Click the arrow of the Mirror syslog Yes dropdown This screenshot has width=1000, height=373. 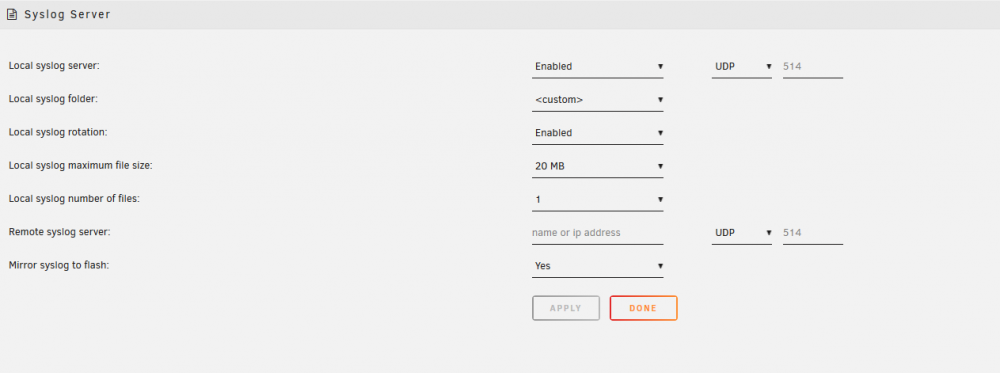660,266
